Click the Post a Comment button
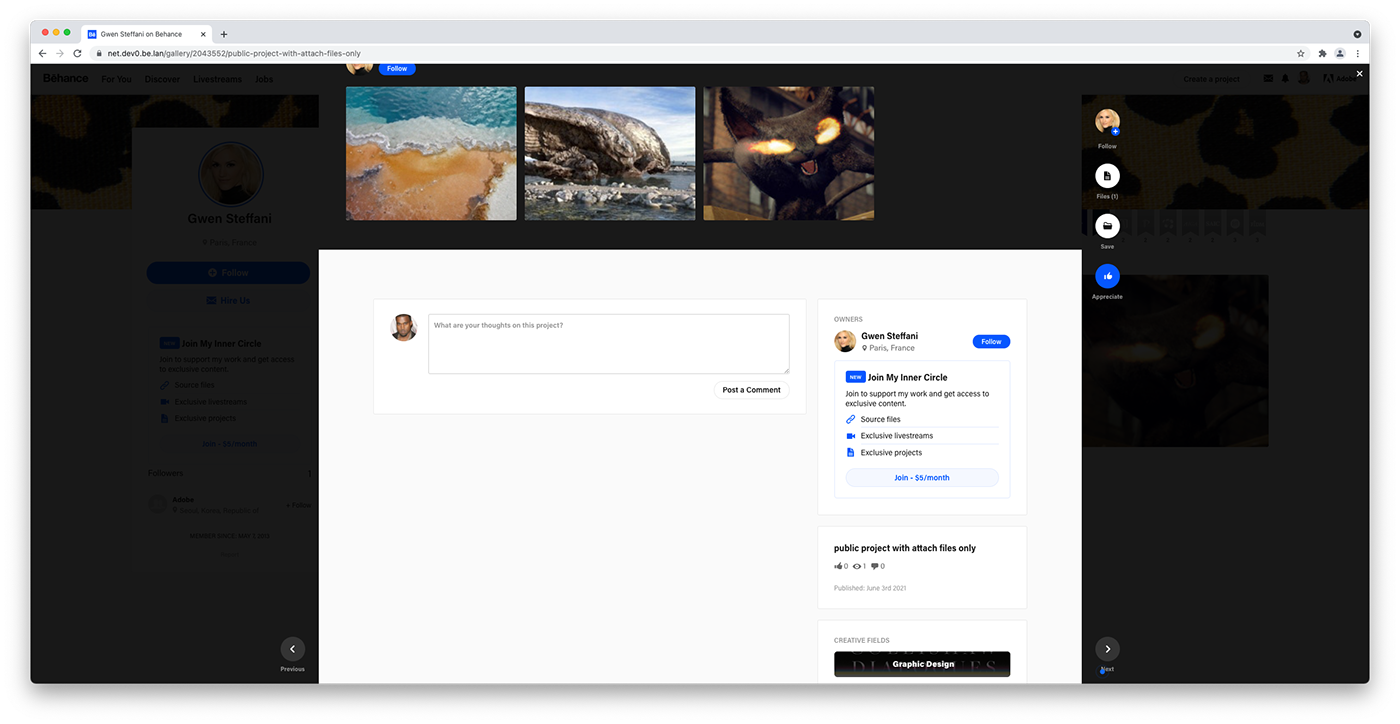 pos(751,390)
